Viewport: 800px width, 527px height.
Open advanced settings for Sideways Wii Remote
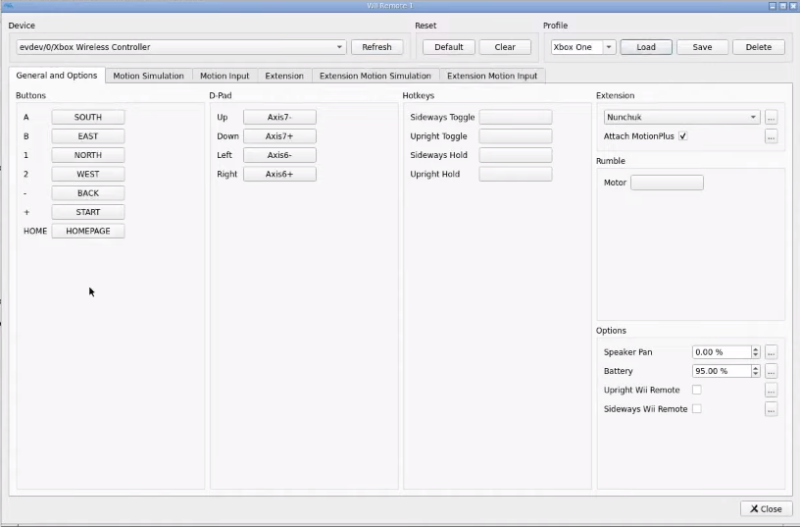[x=771, y=409]
